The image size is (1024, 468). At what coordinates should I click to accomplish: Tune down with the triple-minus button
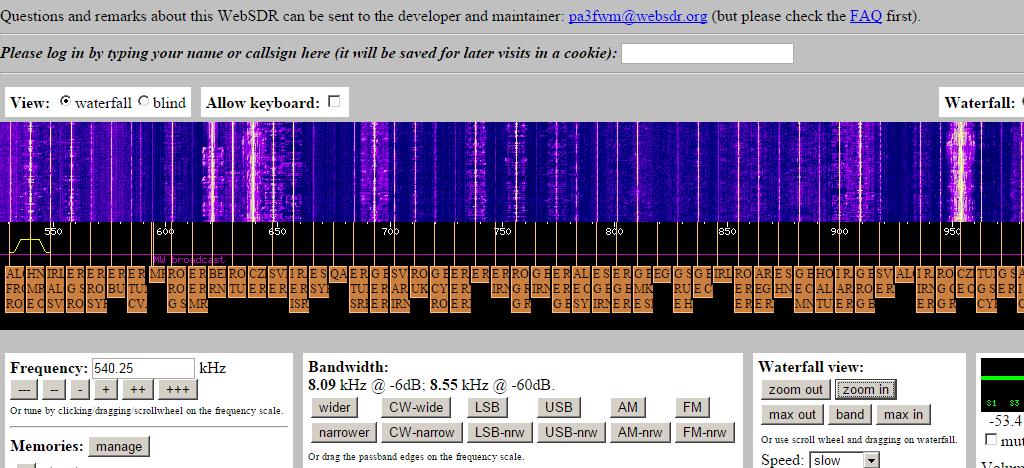click(24, 389)
